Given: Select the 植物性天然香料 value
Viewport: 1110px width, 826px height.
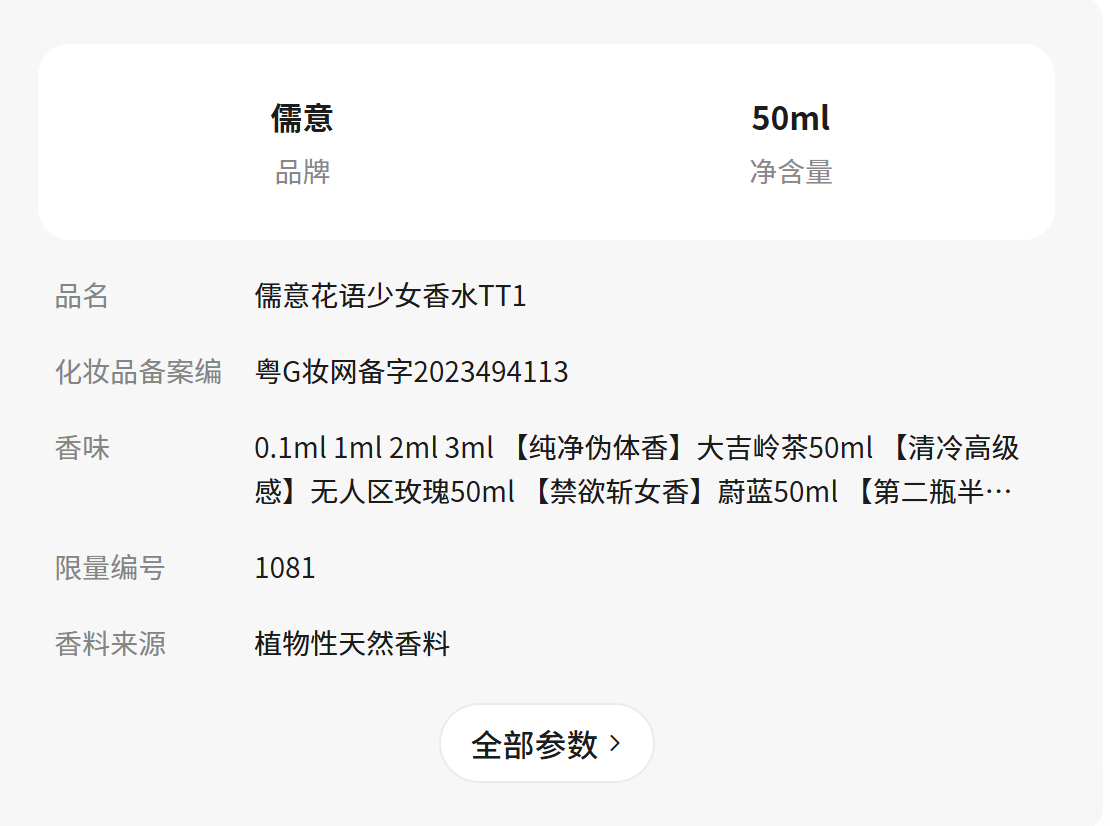Looking at the screenshot, I should click(x=352, y=644).
